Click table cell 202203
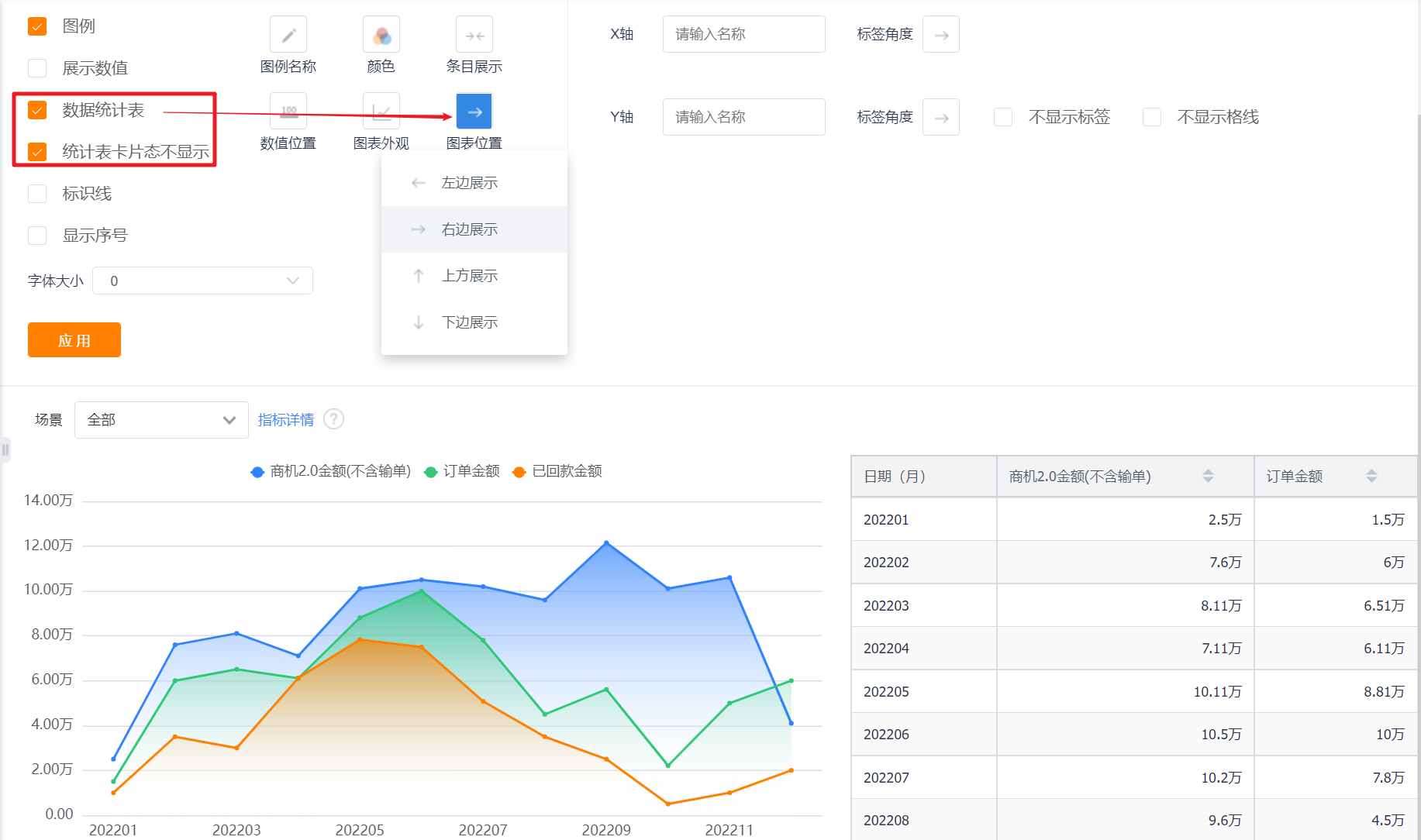1421x840 pixels. [x=924, y=605]
